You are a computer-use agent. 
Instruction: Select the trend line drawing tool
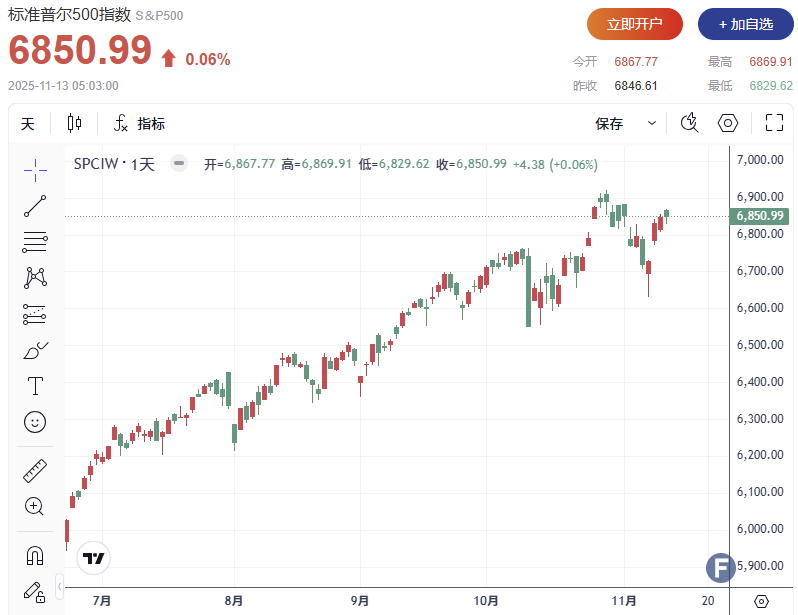35,207
